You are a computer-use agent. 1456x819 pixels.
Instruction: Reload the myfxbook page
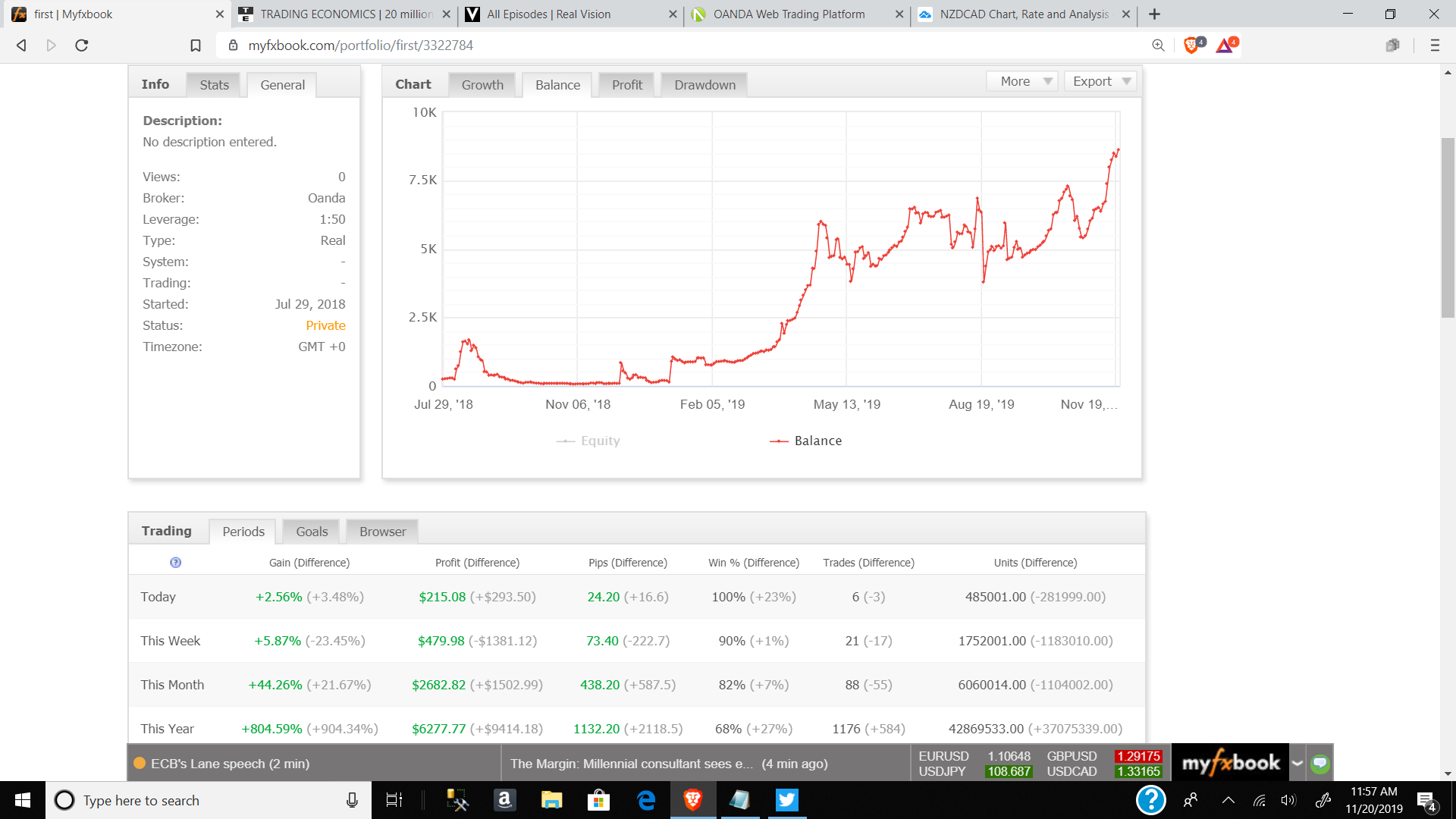coord(82,45)
